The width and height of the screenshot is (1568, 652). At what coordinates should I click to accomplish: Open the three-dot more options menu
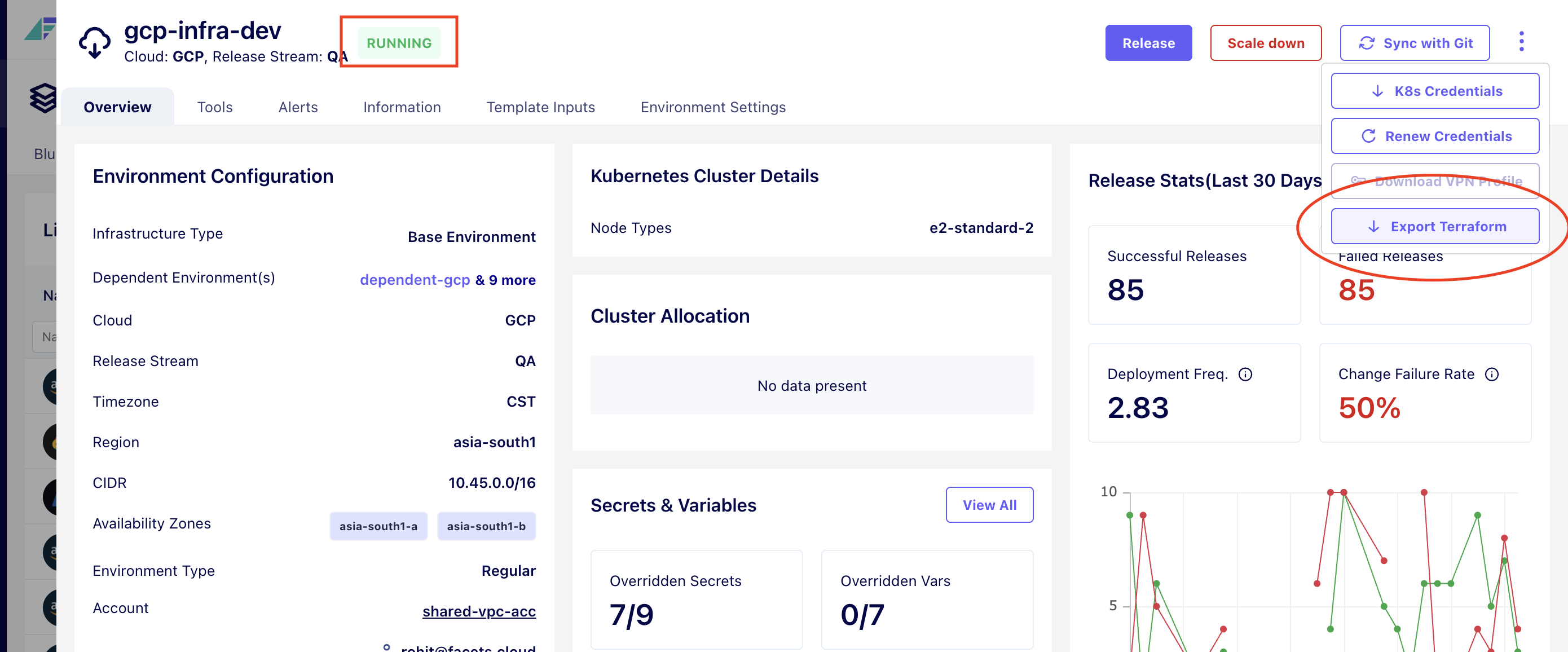tap(1521, 41)
